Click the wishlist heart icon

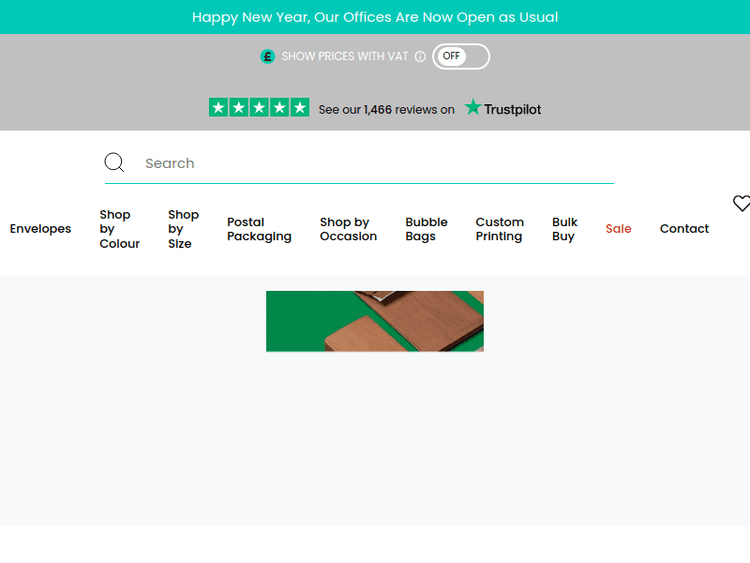click(x=741, y=204)
